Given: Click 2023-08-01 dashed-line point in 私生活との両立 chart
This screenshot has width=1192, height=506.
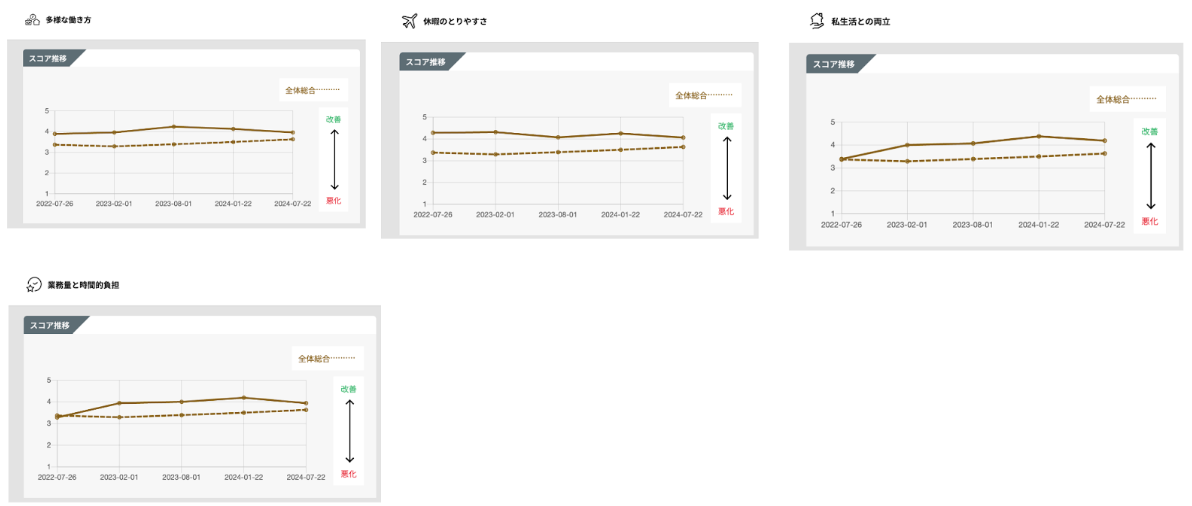Looking at the screenshot, I should (973, 159).
